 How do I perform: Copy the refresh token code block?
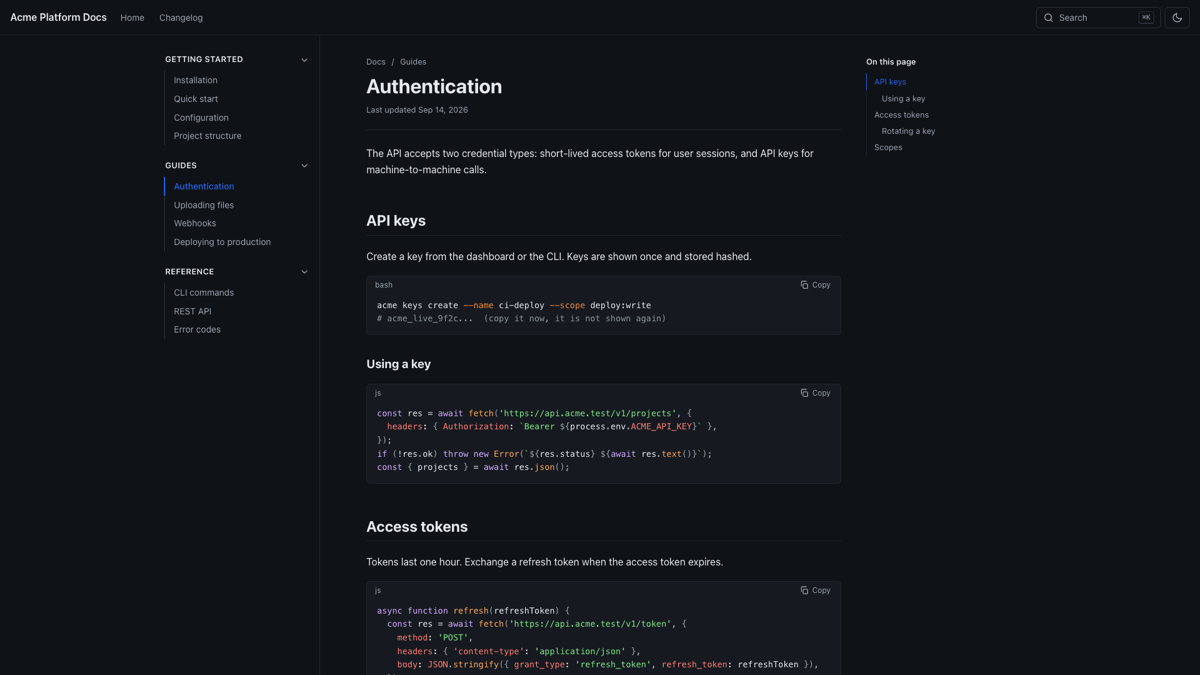[x=815, y=590]
